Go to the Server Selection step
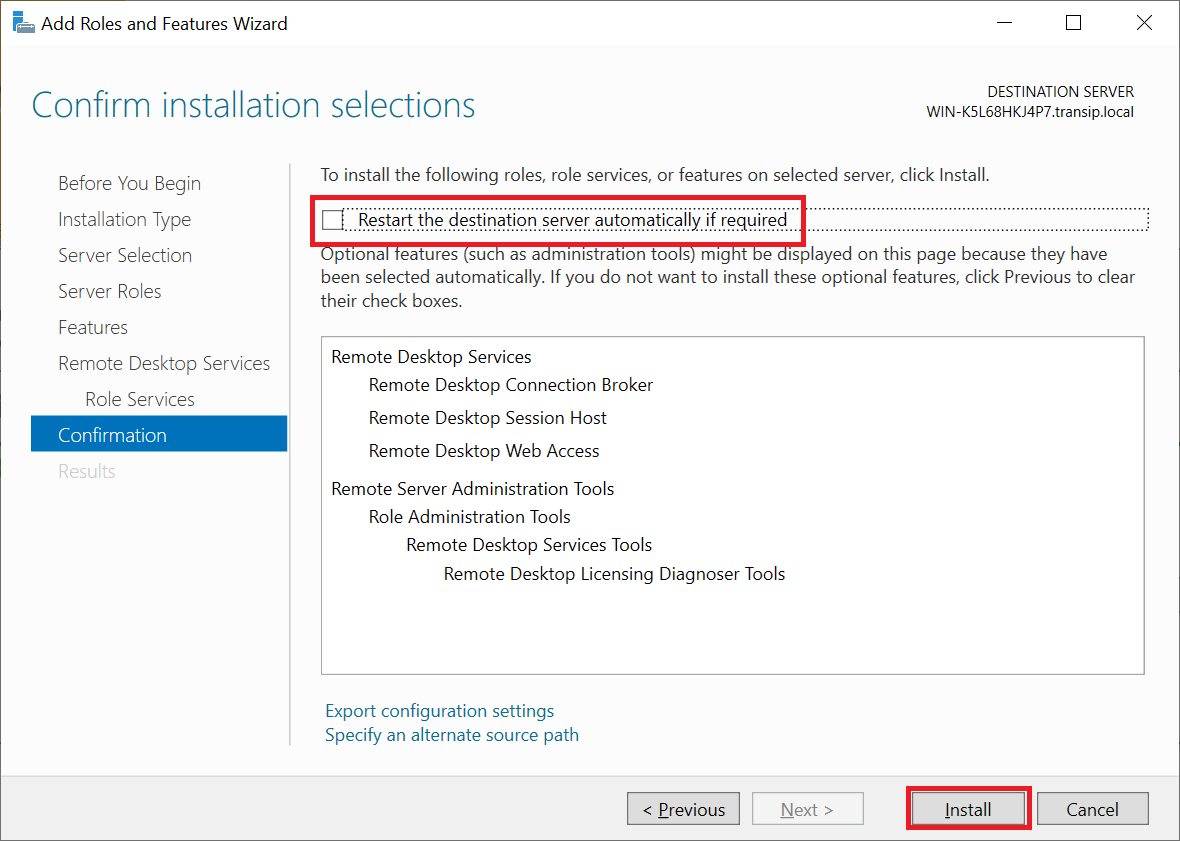Image resolution: width=1180 pixels, height=841 pixels. [x=125, y=255]
